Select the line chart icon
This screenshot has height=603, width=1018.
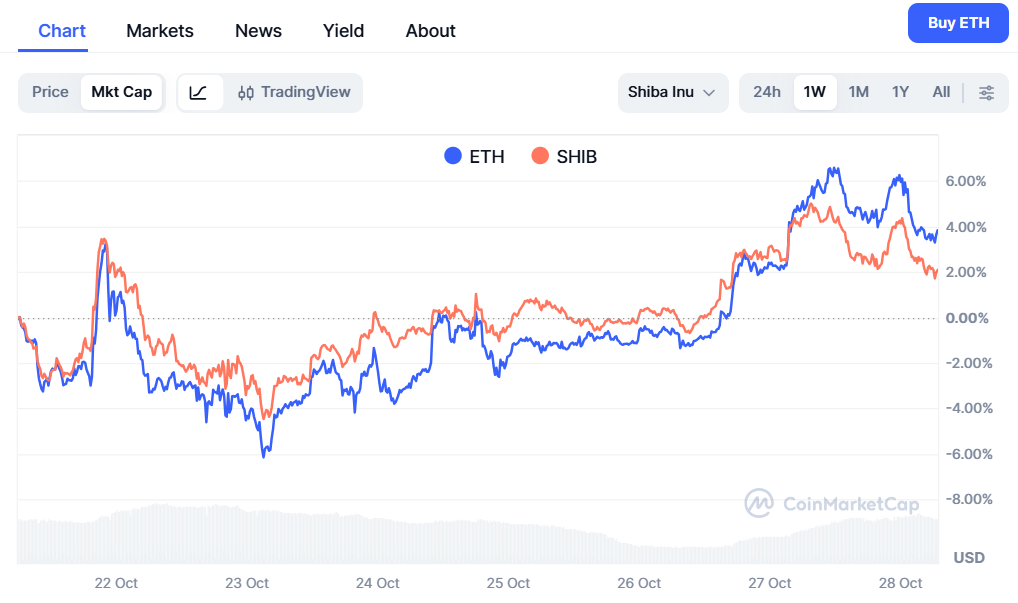(x=197, y=91)
